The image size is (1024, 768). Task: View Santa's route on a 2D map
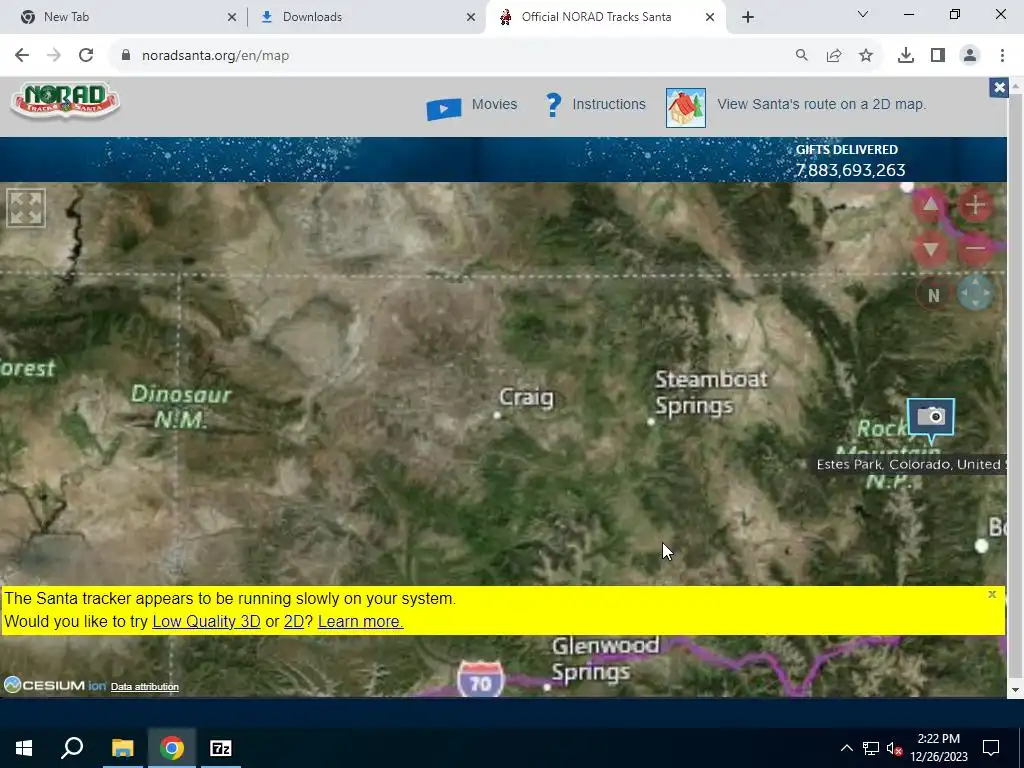tap(822, 104)
